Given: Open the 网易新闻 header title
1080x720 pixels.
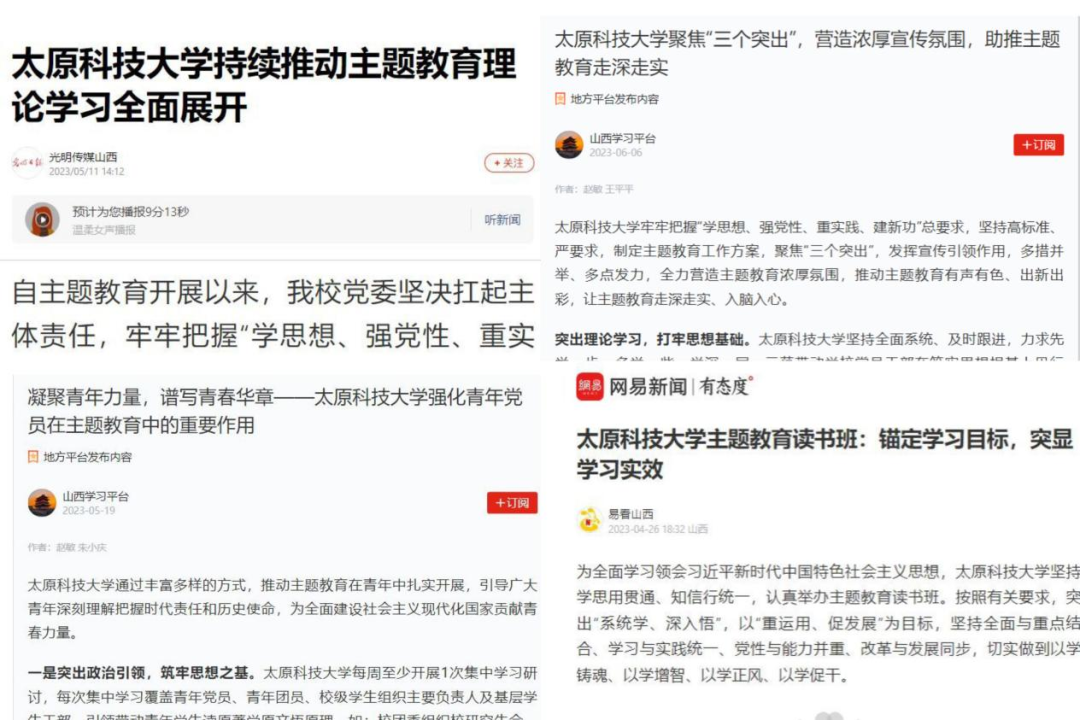Looking at the screenshot, I should tap(647, 387).
